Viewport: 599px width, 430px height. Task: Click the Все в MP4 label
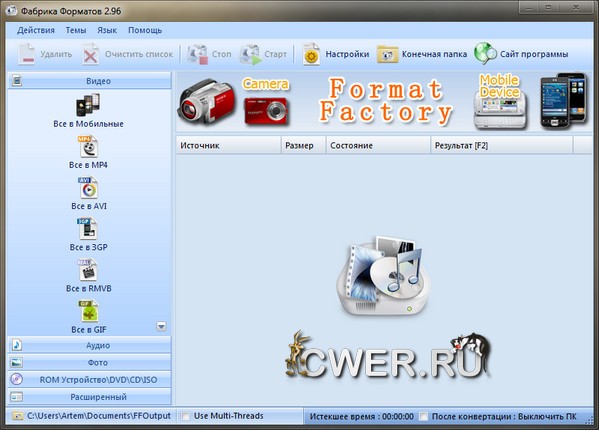pyautogui.click(x=88, y=165)
